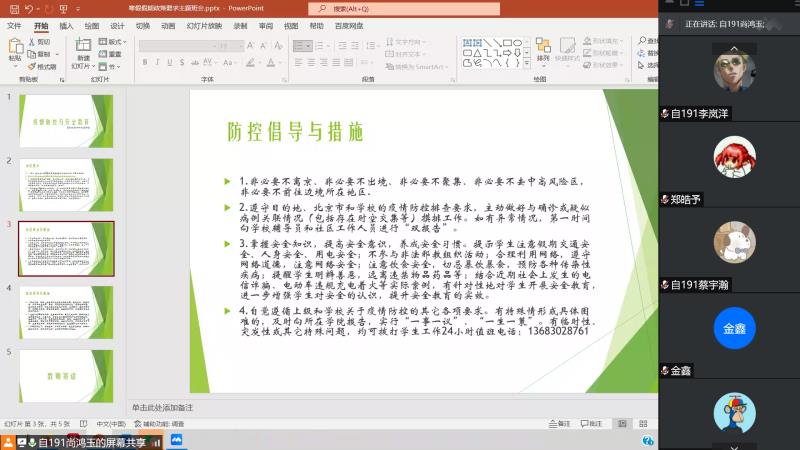This screenshot has width=800, height=450.
Task: Select slide 4 thumbnail in panel
Action: pyautogui.click(x=66, y=309)
